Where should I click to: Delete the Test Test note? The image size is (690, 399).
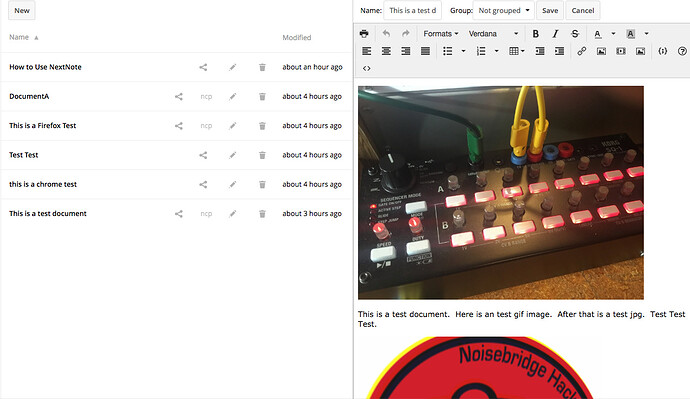tap(262, 155)
